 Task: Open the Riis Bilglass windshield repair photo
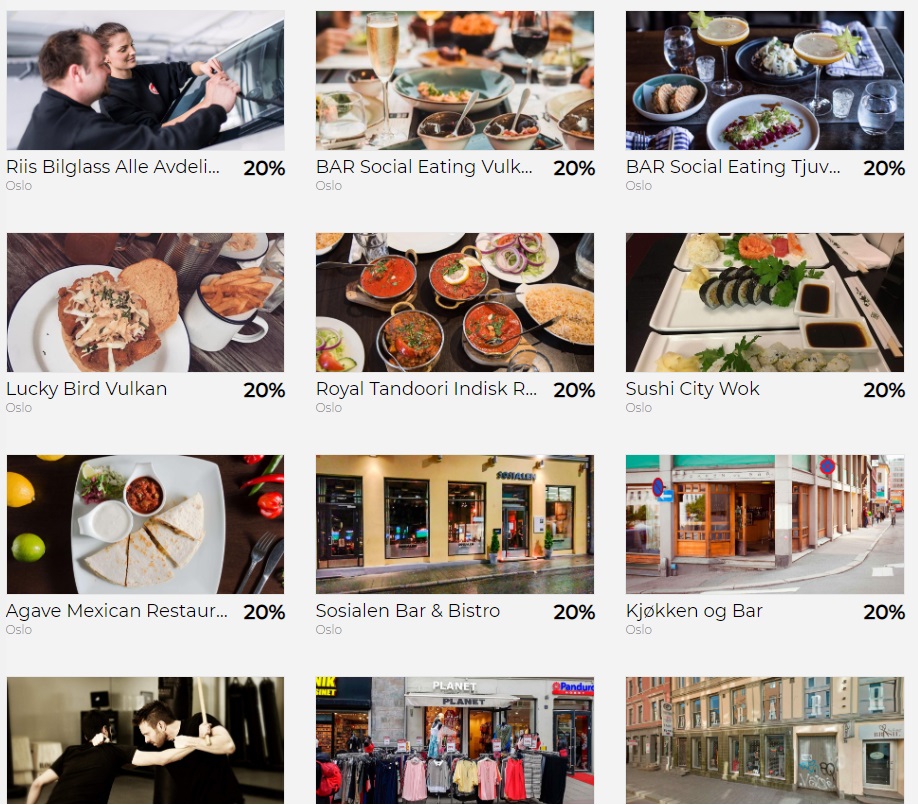[x=145, y=80]
